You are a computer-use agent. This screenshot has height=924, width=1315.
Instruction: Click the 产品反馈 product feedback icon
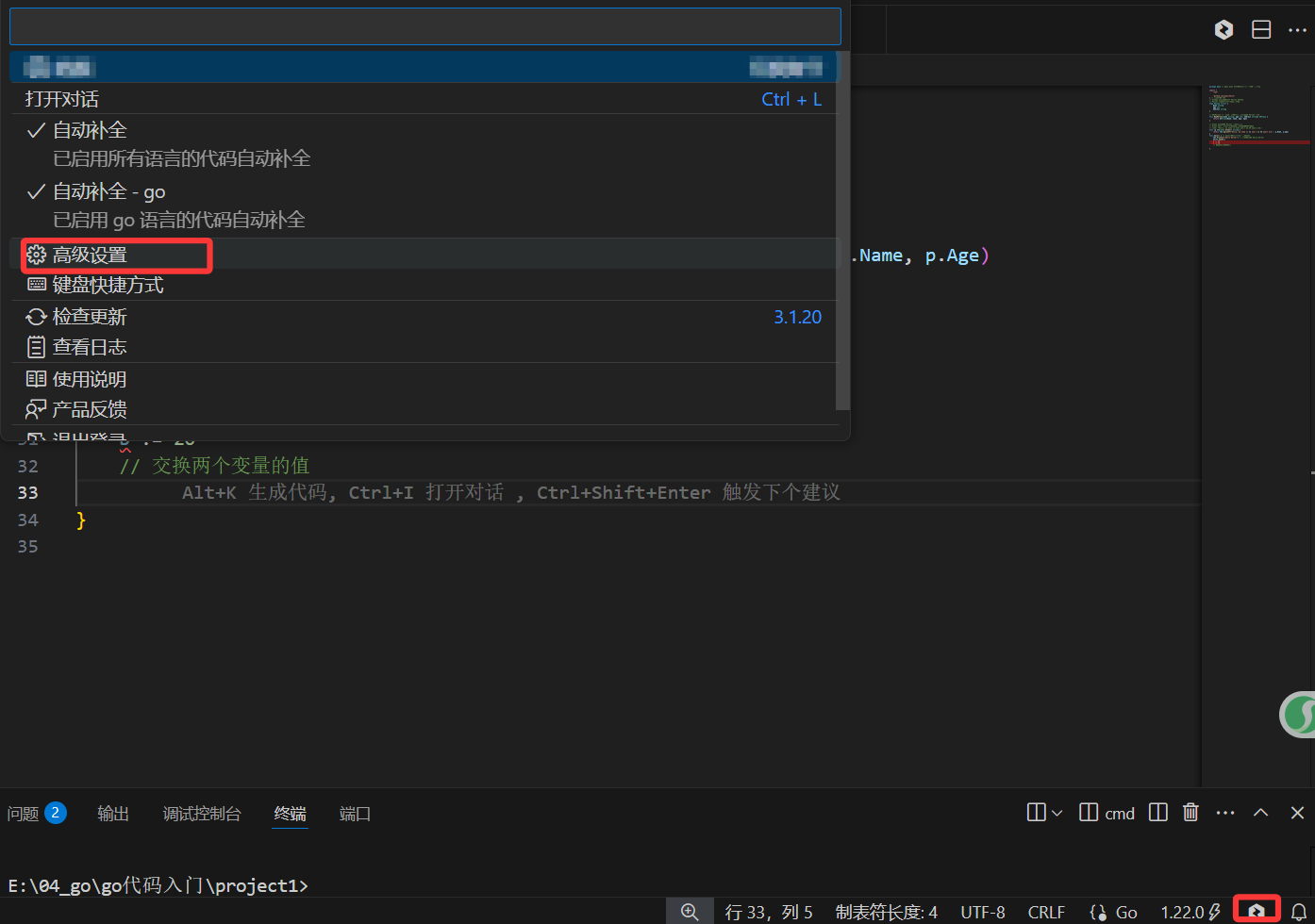coord(36,408)
